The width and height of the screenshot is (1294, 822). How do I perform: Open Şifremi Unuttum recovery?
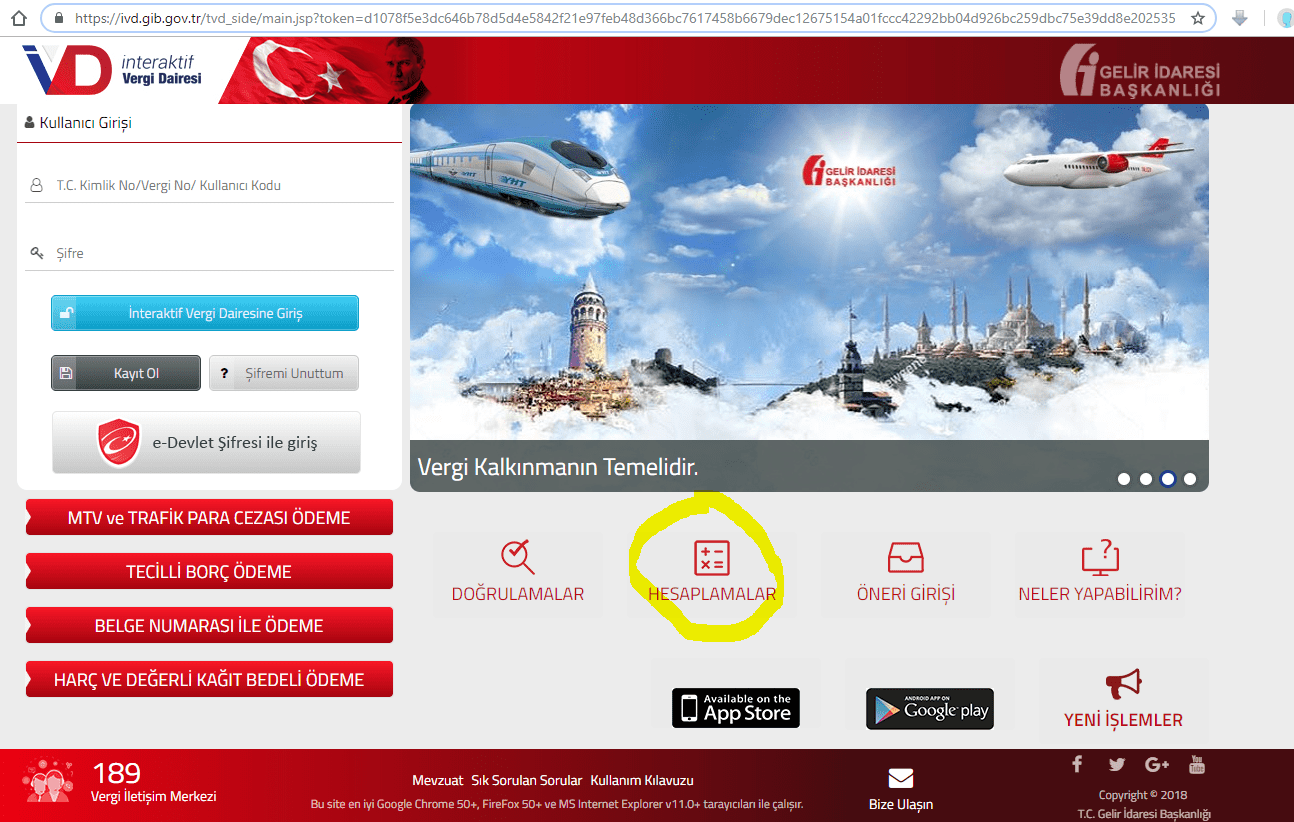click(x=283, y=372)
